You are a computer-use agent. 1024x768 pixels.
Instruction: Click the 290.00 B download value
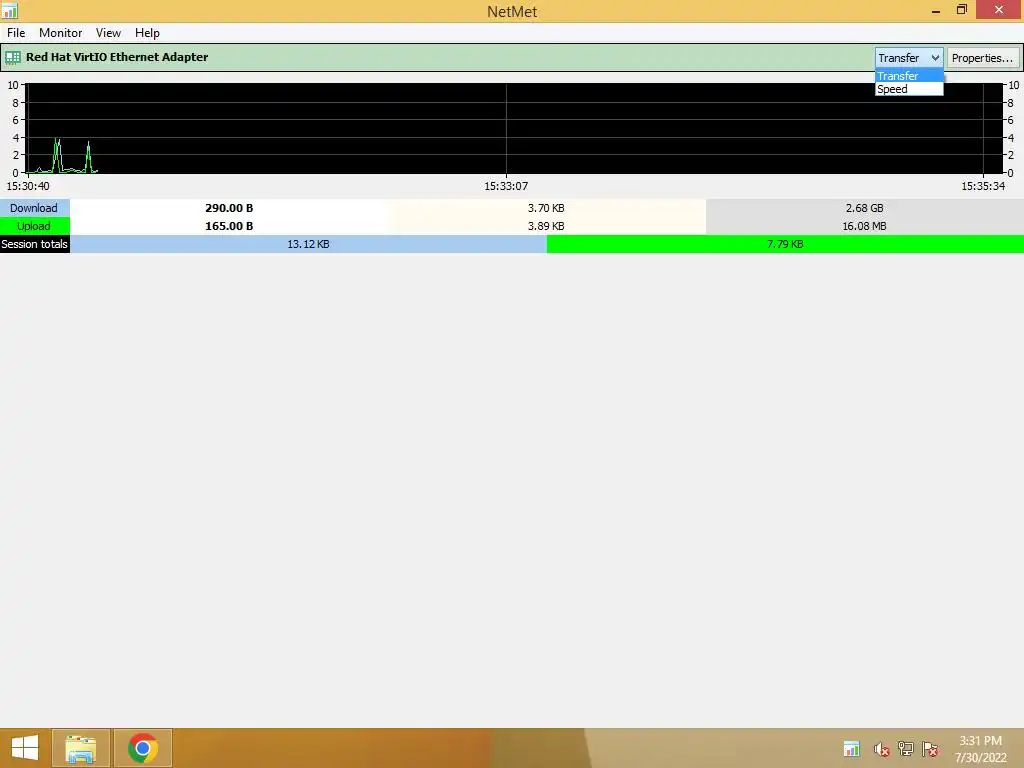pyautogui.click(x=229, y=208)
